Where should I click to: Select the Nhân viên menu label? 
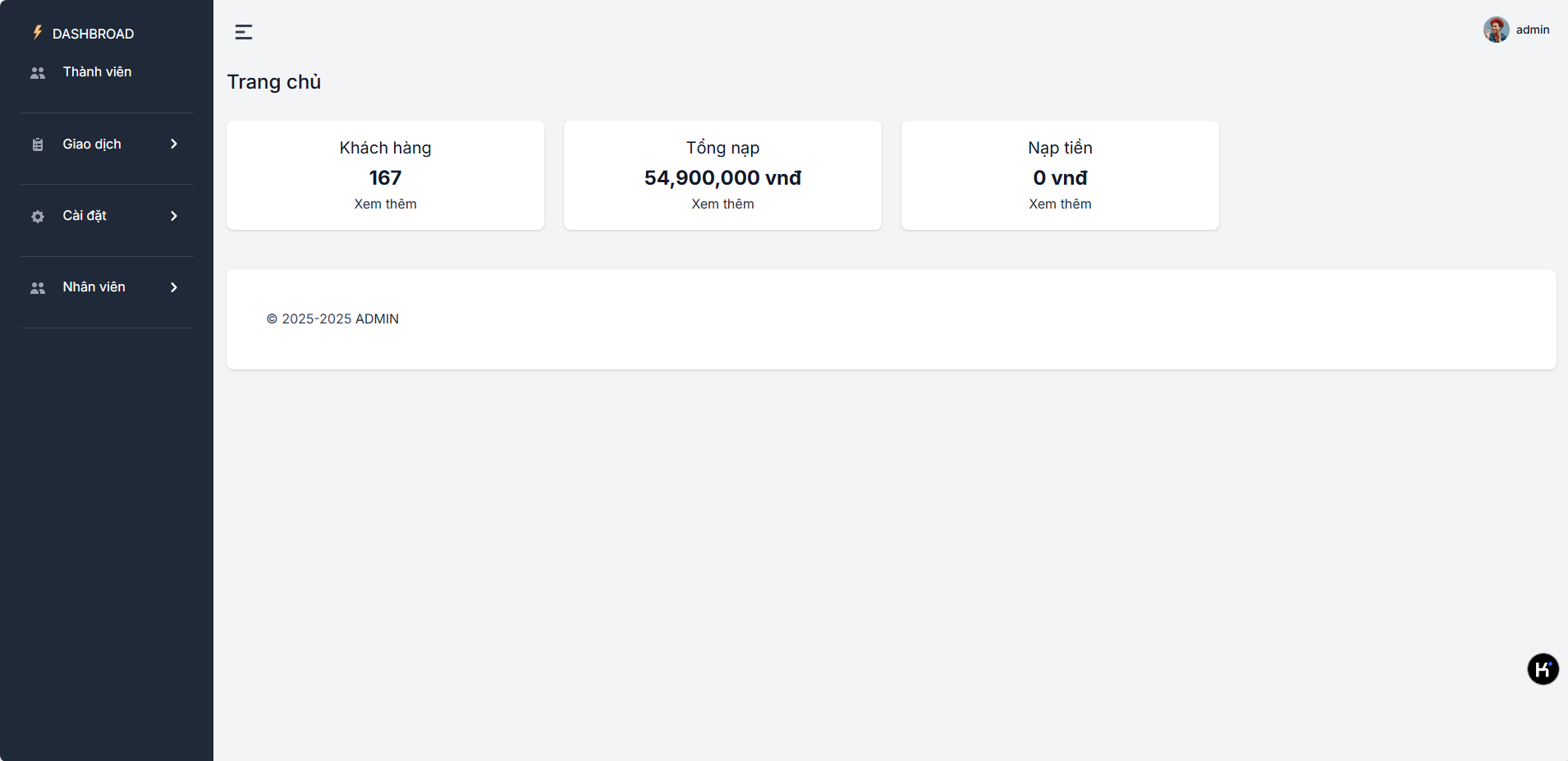tap(94, 287)
